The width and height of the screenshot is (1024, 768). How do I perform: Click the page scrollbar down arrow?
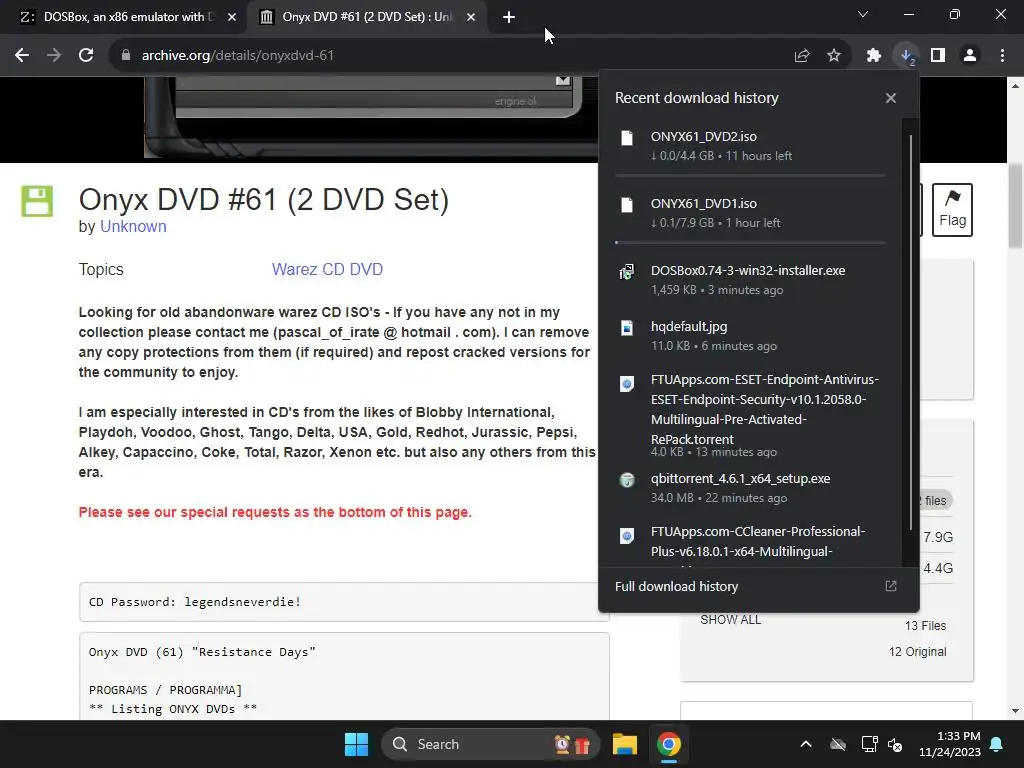point(1016,711)
